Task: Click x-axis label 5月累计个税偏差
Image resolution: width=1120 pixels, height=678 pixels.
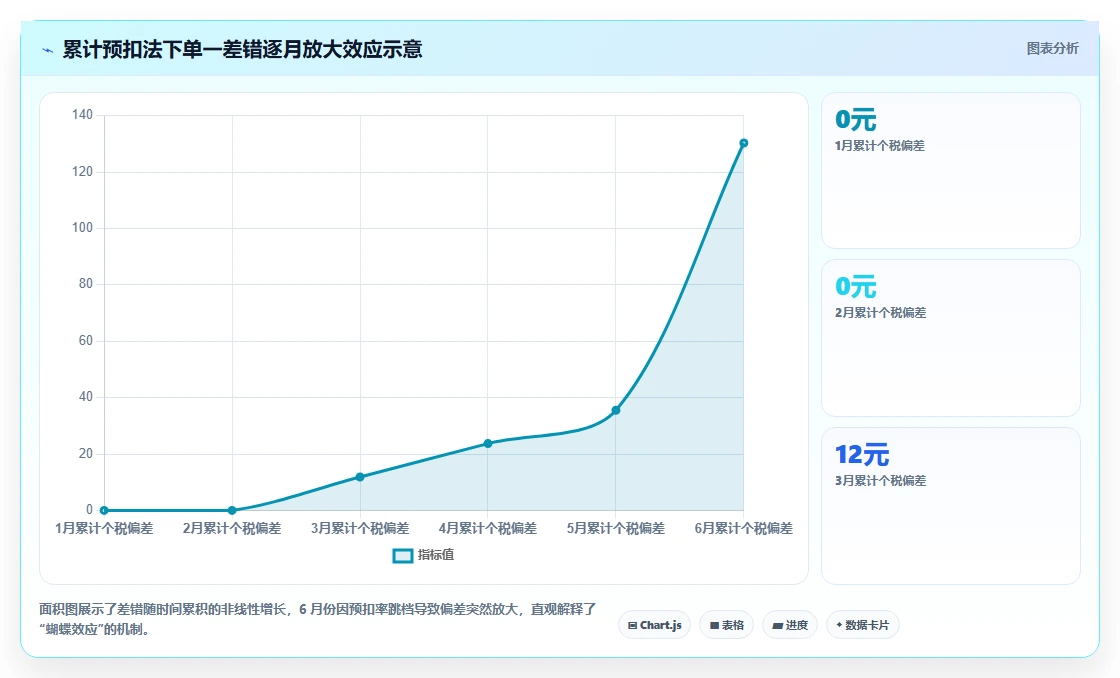Action: pos(616,528)
